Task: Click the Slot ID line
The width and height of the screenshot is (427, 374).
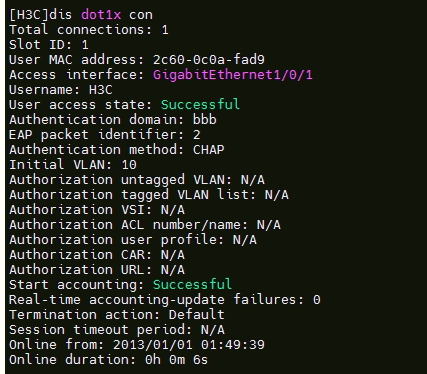Action: (49, 45)
